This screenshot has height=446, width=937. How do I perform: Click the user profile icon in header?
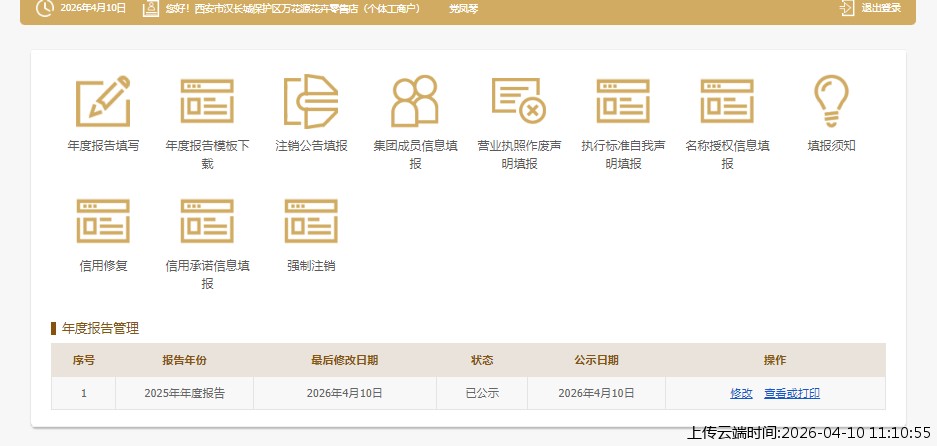[151, 8]
